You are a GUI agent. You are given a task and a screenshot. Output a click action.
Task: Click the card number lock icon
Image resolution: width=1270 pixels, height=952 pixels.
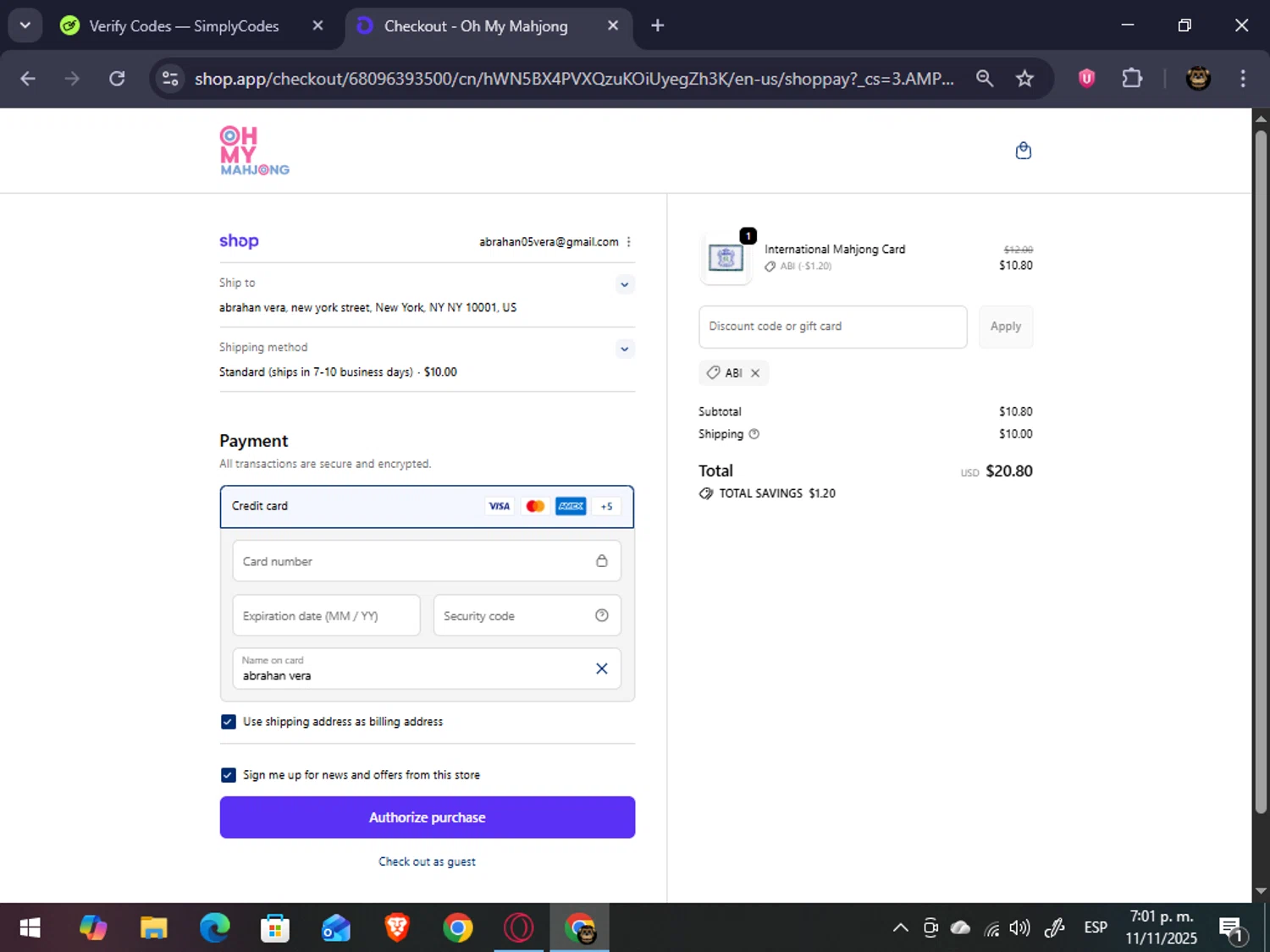601,561
